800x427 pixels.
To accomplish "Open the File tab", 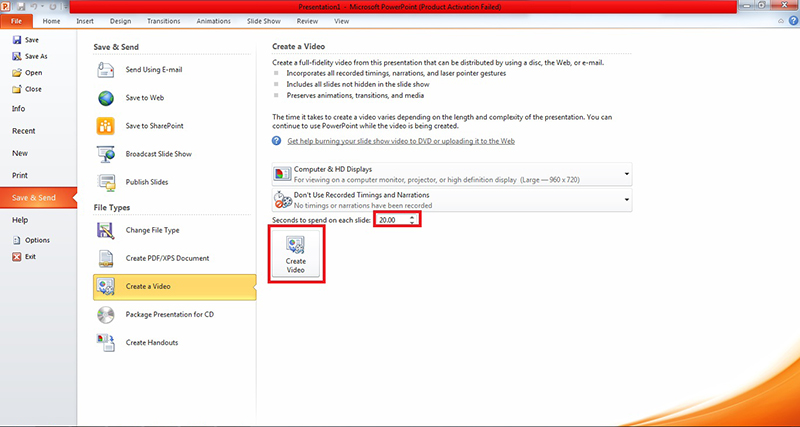I will [x=16, y=21].
